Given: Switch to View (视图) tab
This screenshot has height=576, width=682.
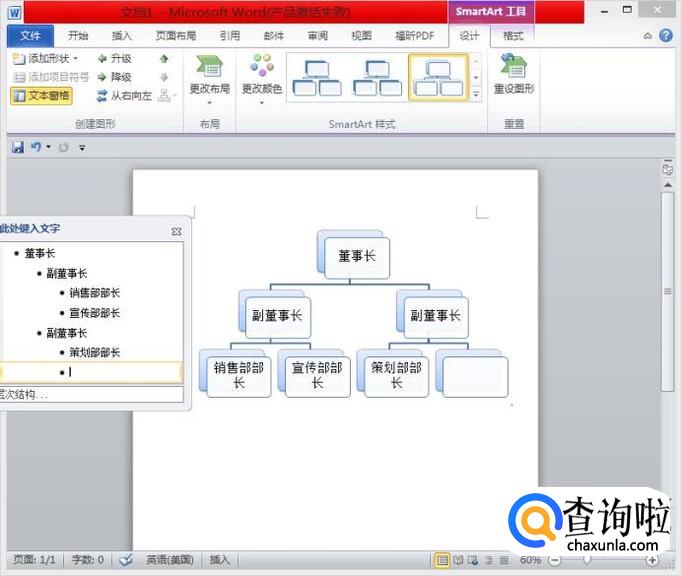Looking at the screenshot, I should point(361,36).
